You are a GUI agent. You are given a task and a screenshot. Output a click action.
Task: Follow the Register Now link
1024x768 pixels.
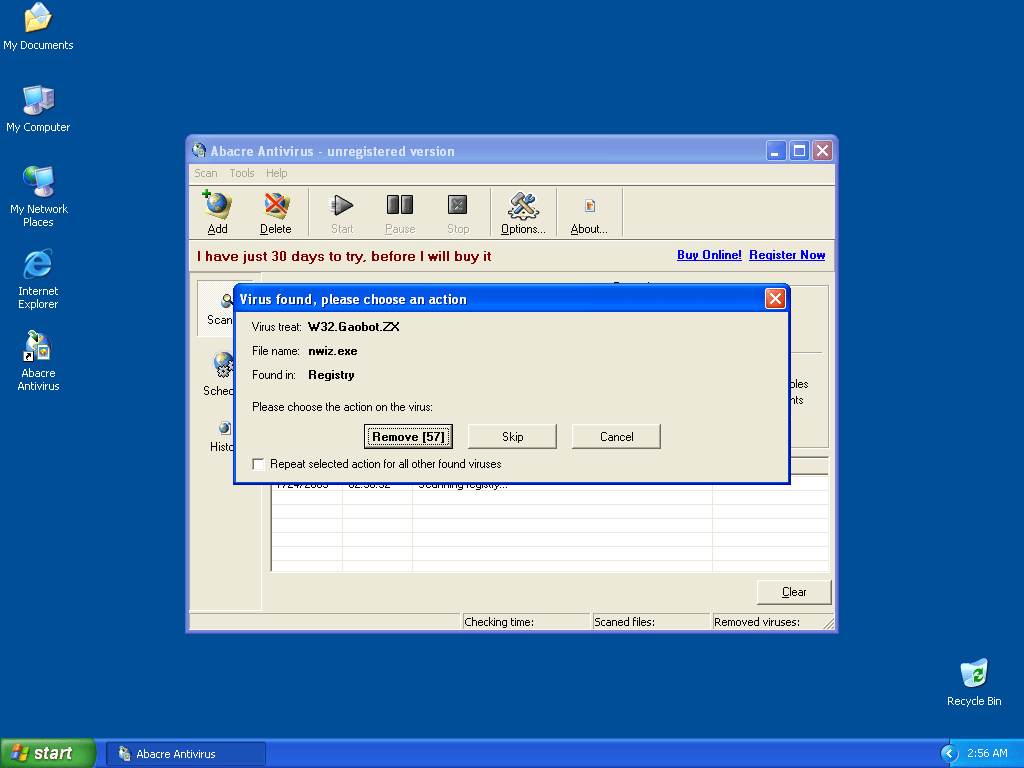[787, 255]
